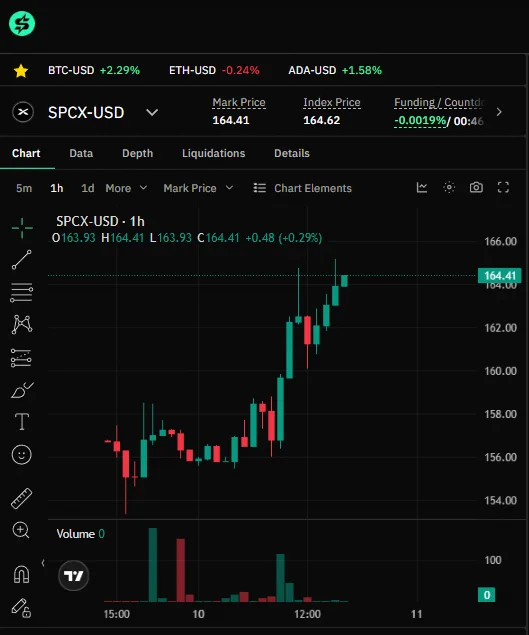This screenshot has height=635, width=529.
Task: Open the Mark Price source dropdown
Action: pos(198,188)
